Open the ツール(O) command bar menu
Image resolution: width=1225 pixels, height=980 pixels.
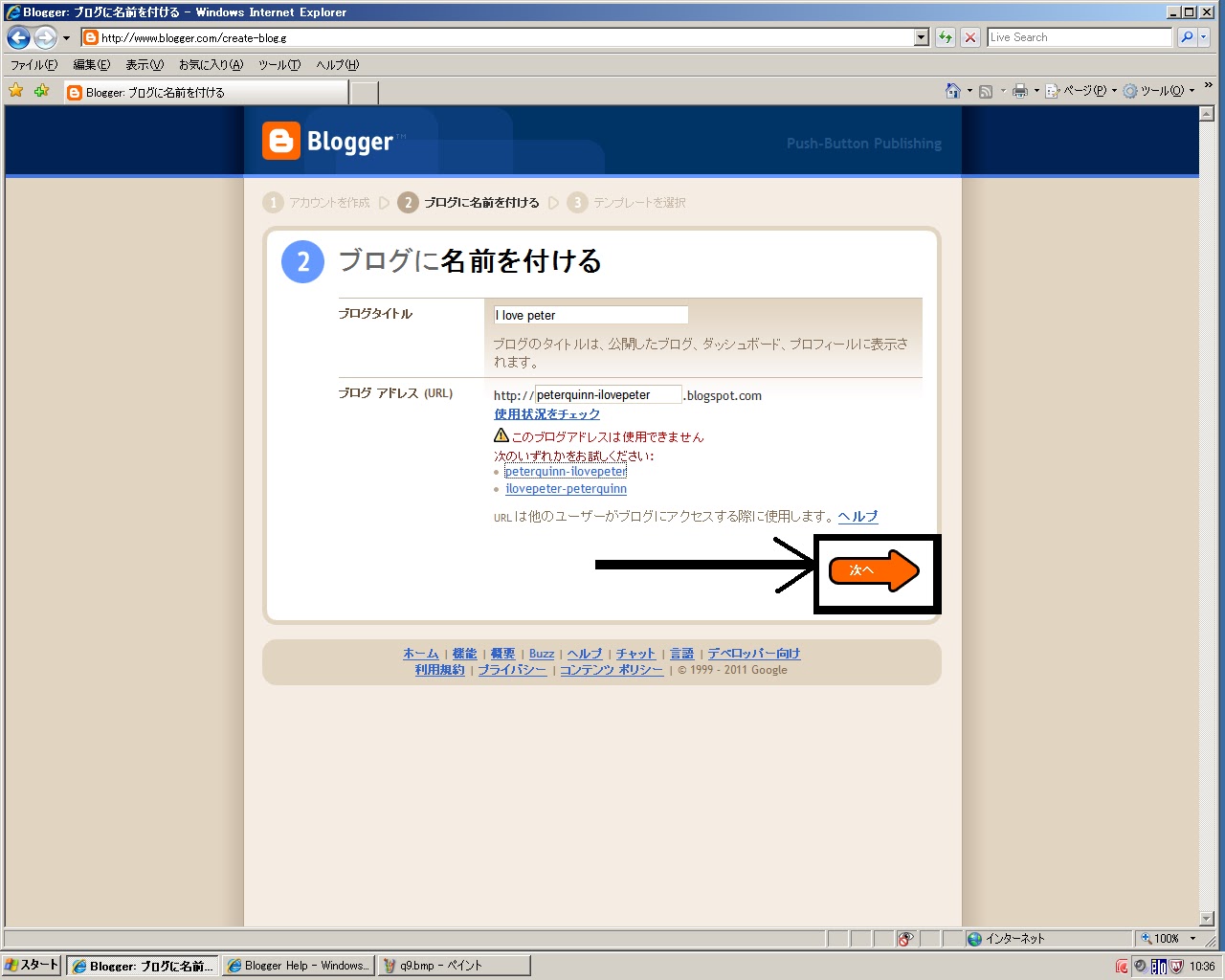[x=1159, y=91]
